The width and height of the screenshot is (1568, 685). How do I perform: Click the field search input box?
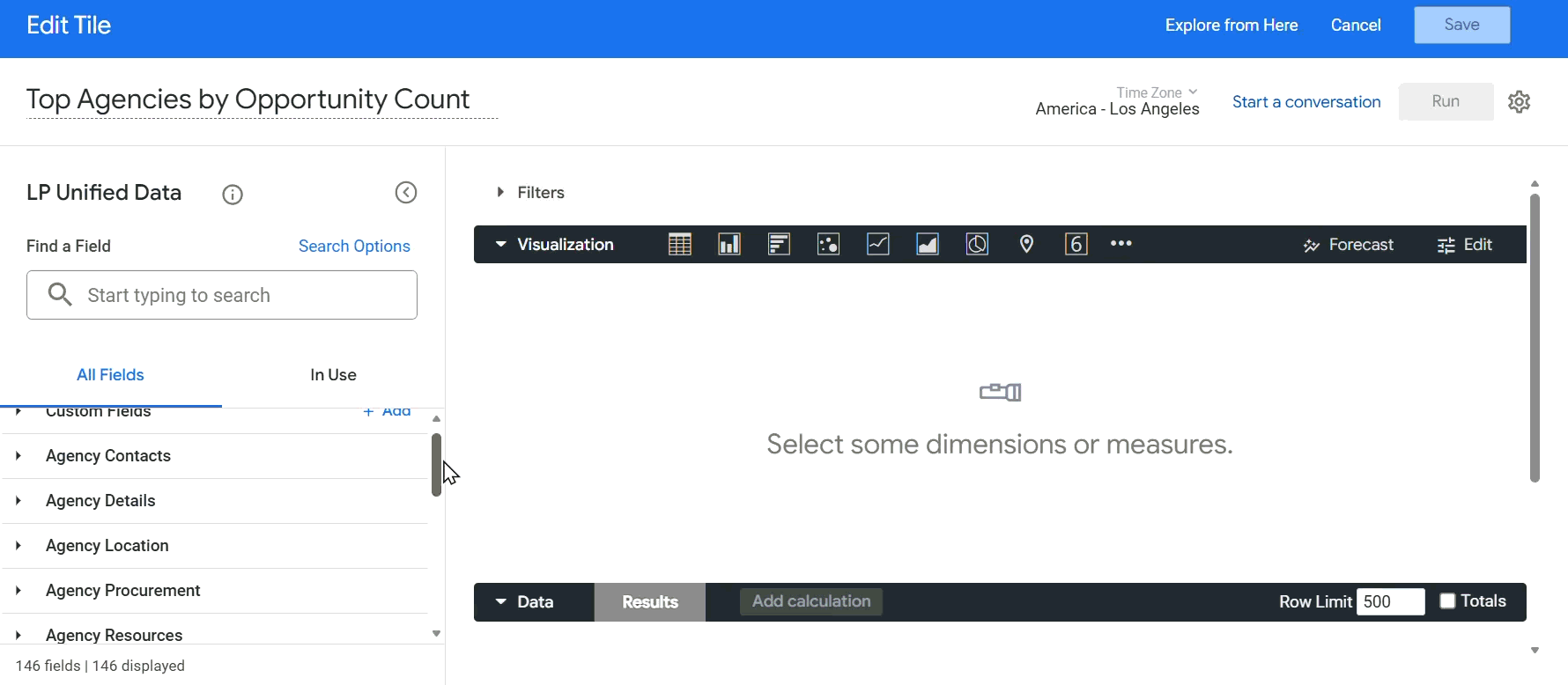(x=222, y=295)
